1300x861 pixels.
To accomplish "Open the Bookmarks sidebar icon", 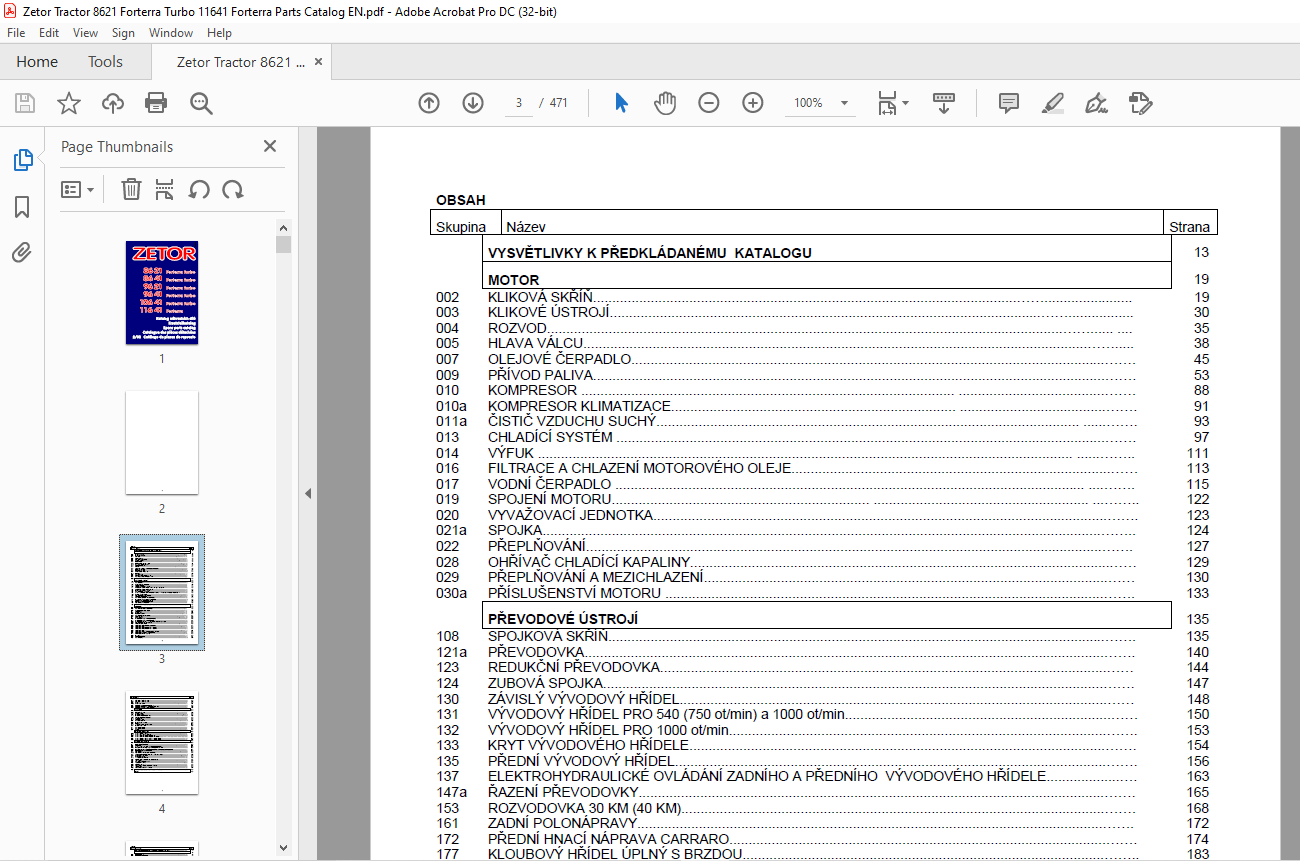I will coord(22,207).
